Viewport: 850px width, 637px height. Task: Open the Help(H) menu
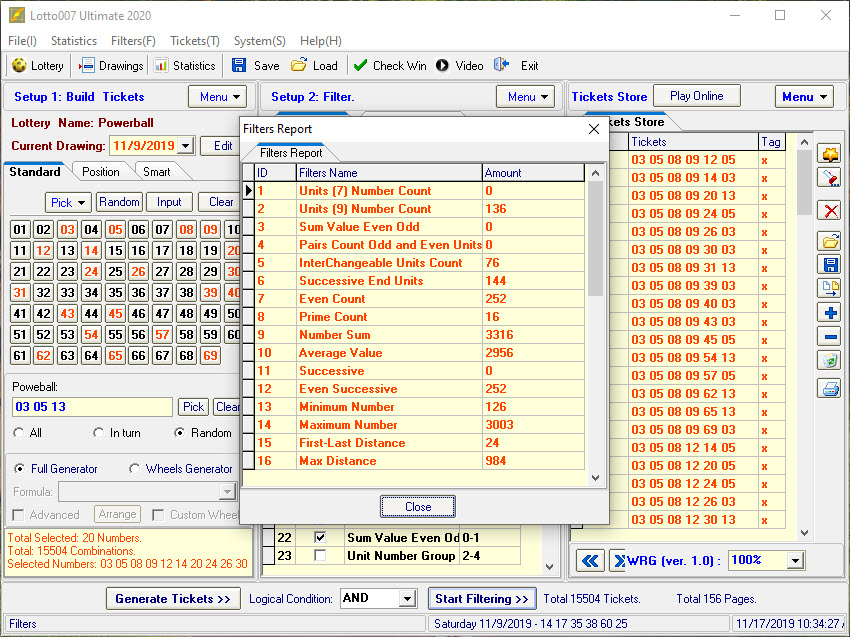321,41
